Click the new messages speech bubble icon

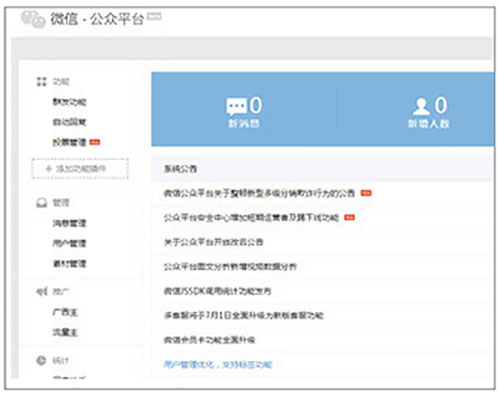(237, 106)
